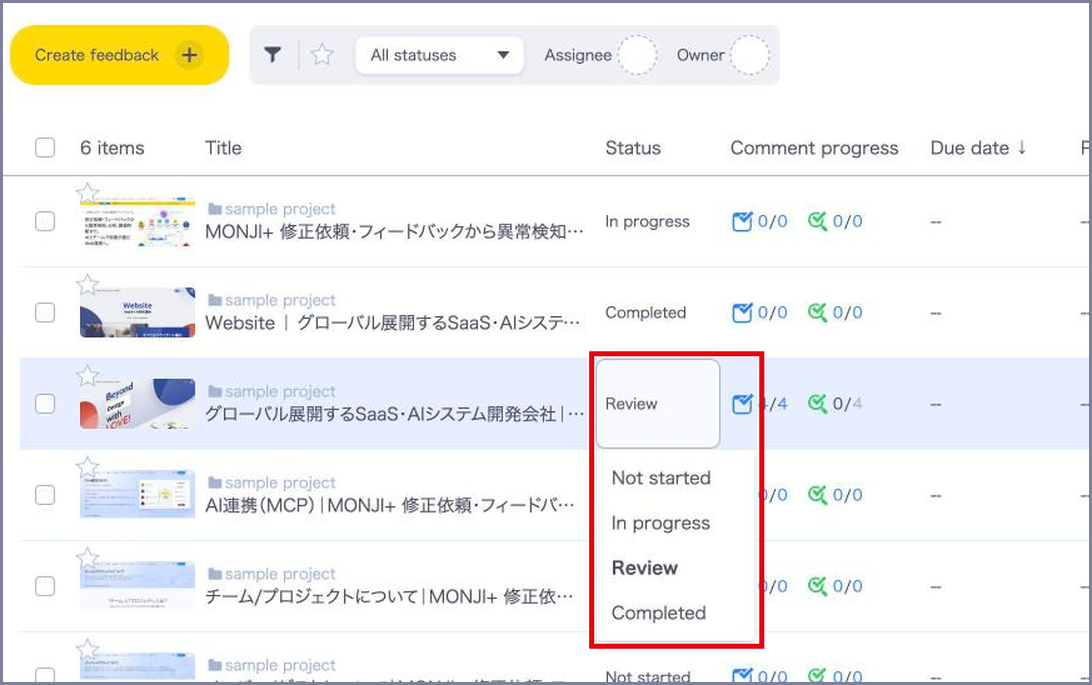Check the グローバル展開するSaaS highlighted row checkbox
This screenshot has height=685, width=1092.
click(45, 404)
